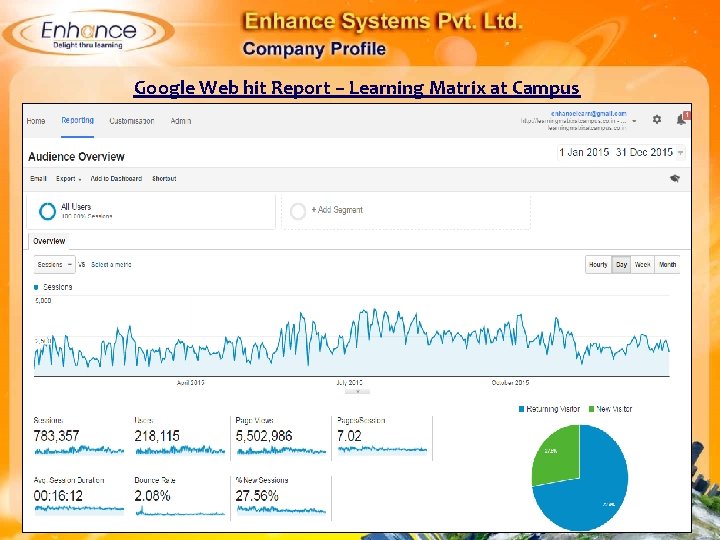Switch the chart to Month view
Viewport: 720px width, 540px height.
pos(668,264)
